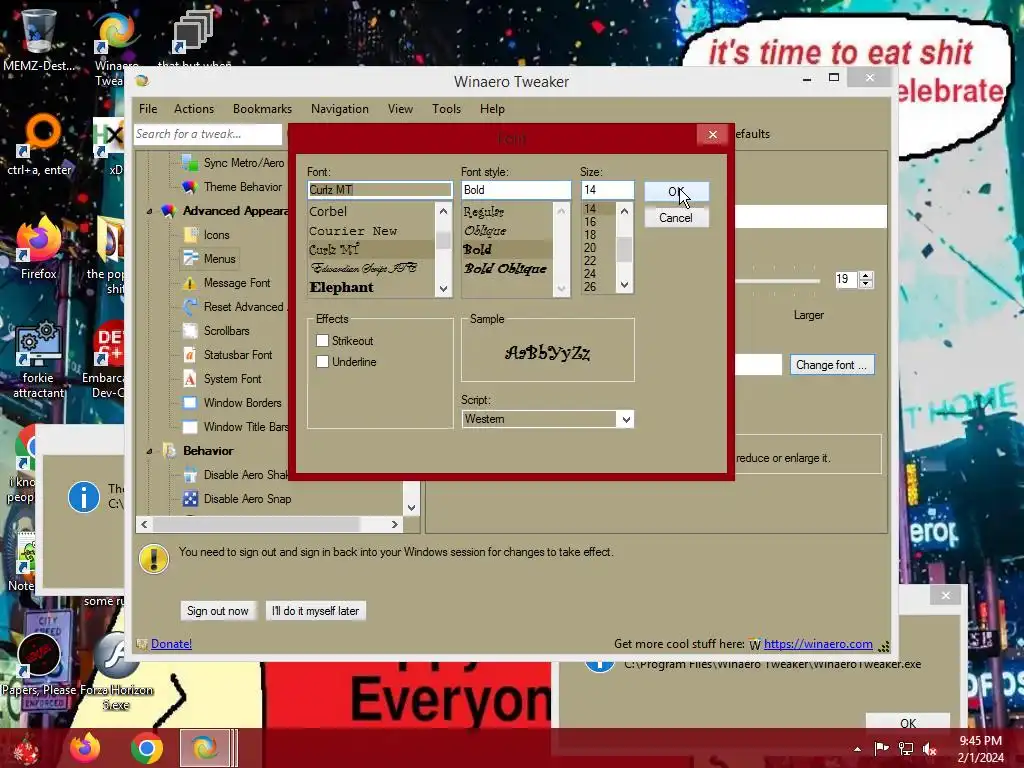Click the Chrome icon in the taskbar
This screenshot has height=768, width=1024.
(x=146, y=748)
